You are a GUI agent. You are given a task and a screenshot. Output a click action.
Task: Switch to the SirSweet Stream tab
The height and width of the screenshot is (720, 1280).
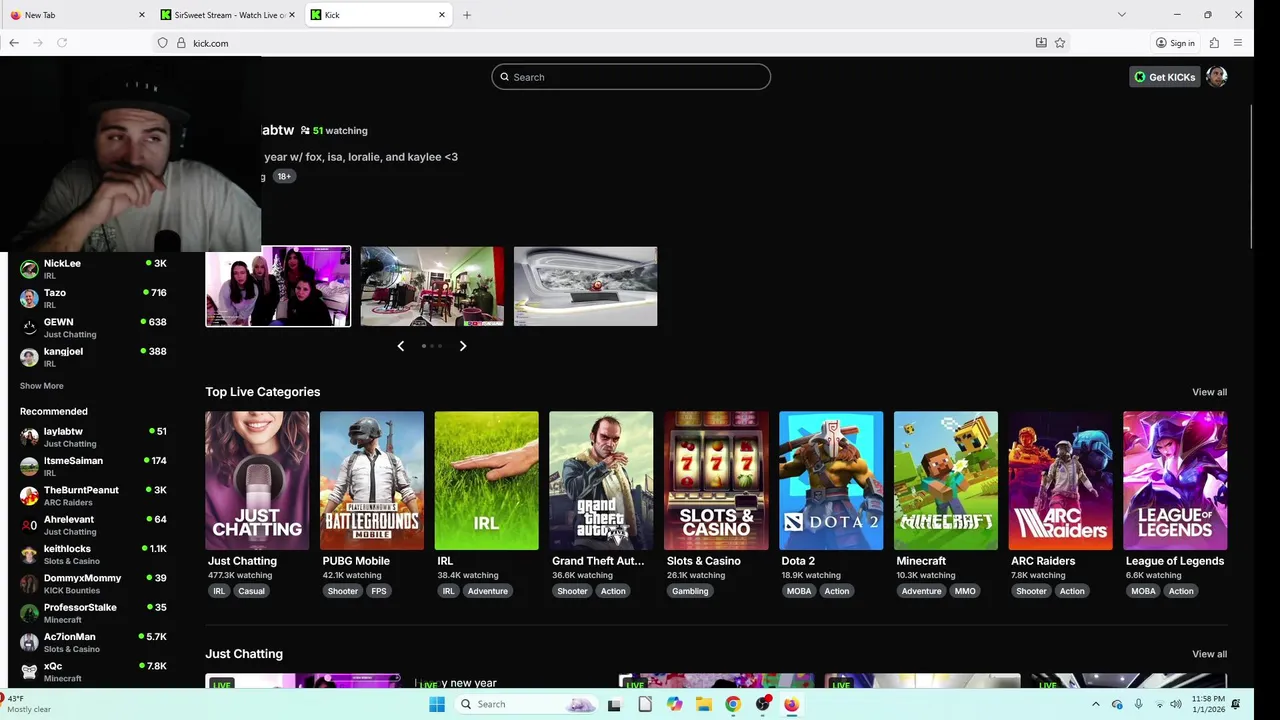(226, 15)
